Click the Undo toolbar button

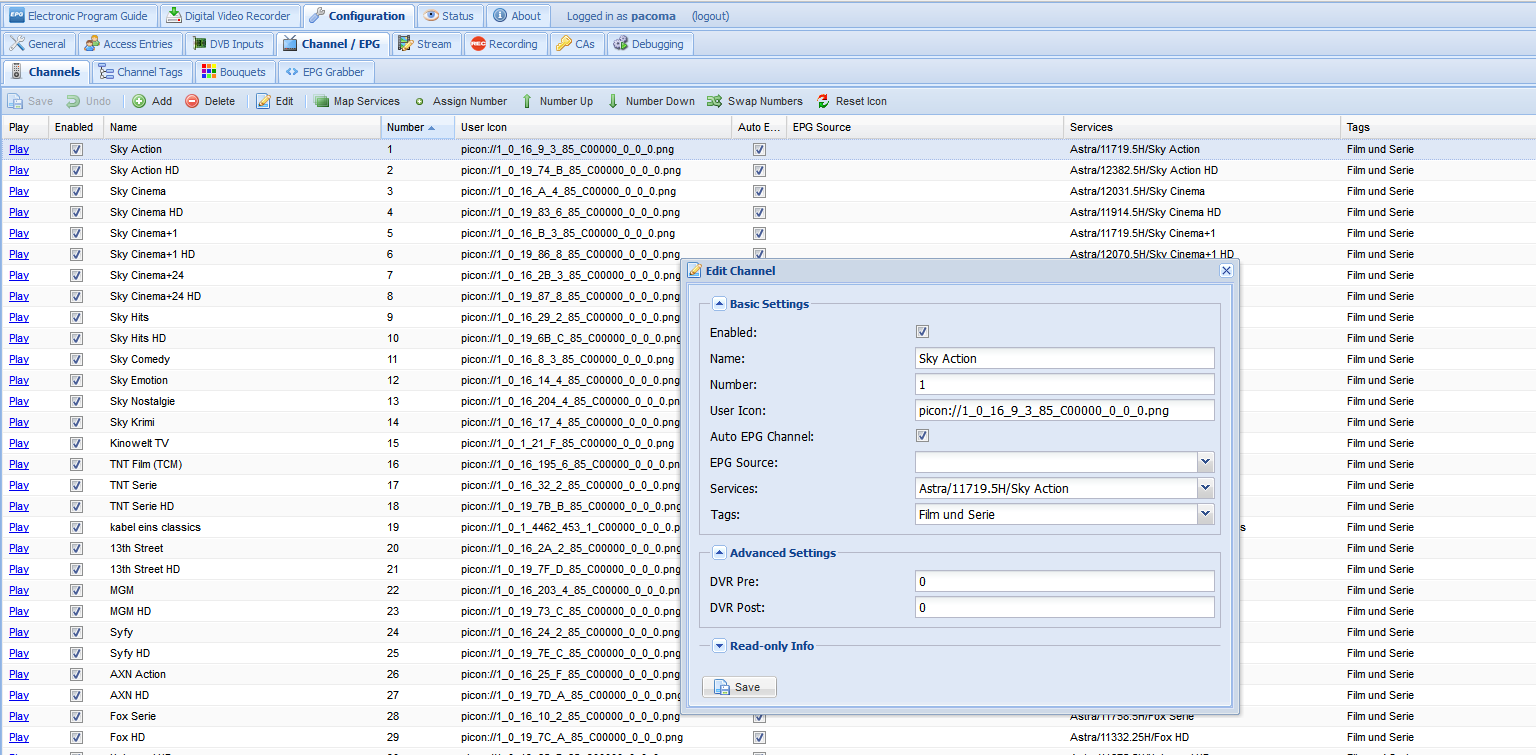[89, 101]
